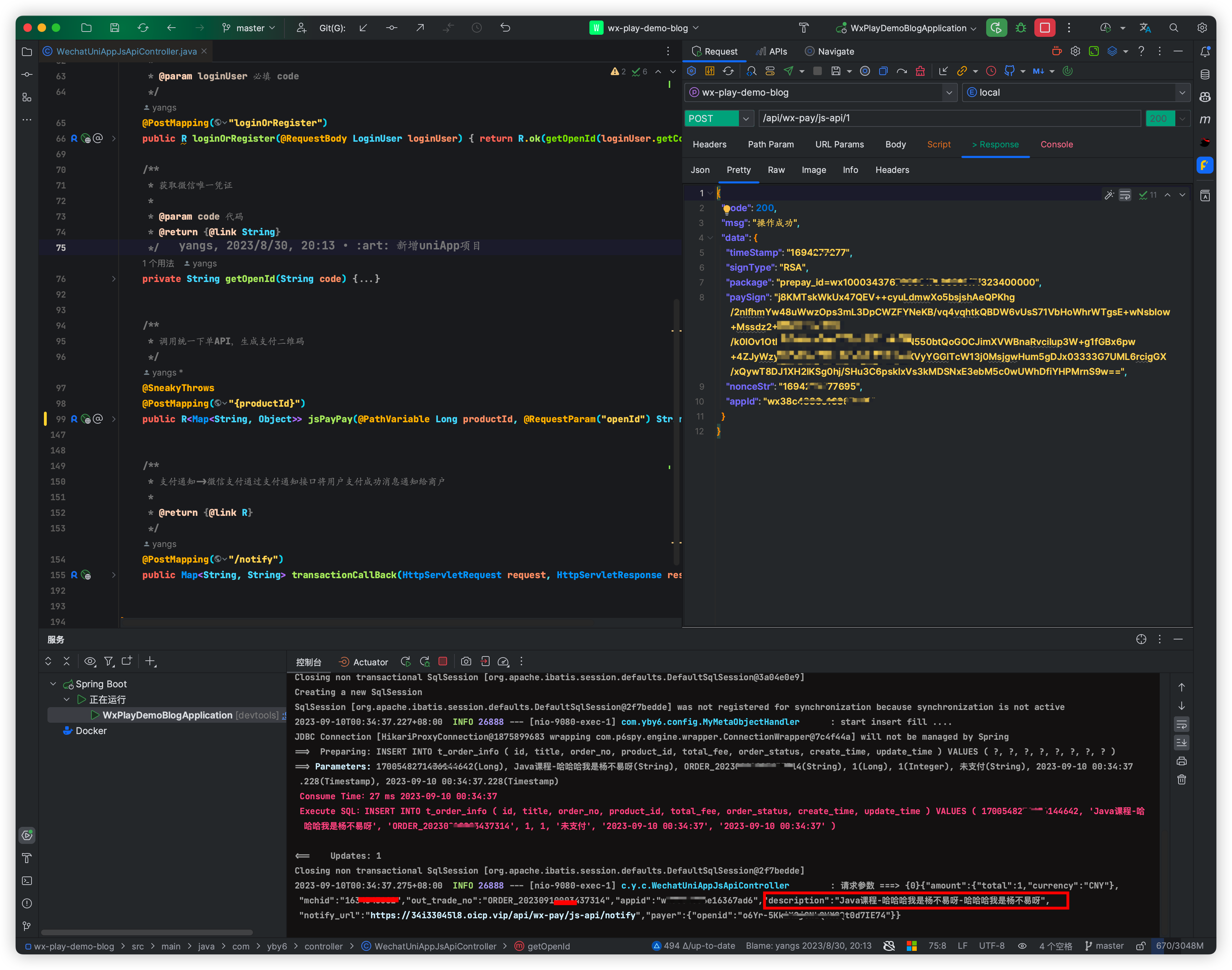Viewport: 1232px width, 970px height.
Task: Expand the folded getOpenId method
Action: click(x=114, y=279)
